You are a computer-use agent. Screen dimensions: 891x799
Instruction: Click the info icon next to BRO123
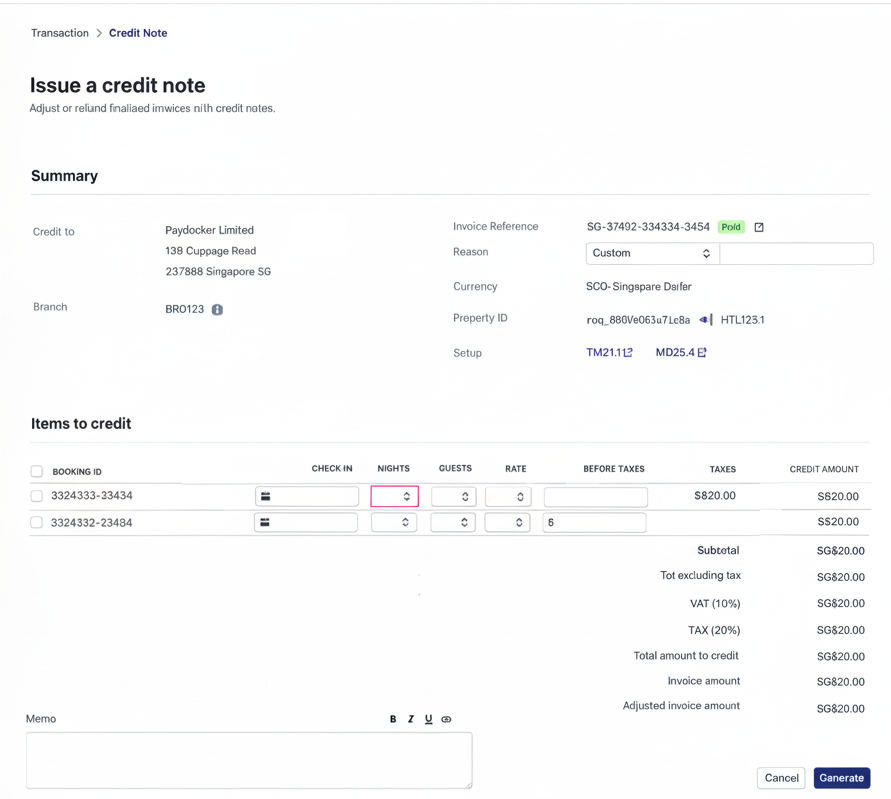(217, 310)
